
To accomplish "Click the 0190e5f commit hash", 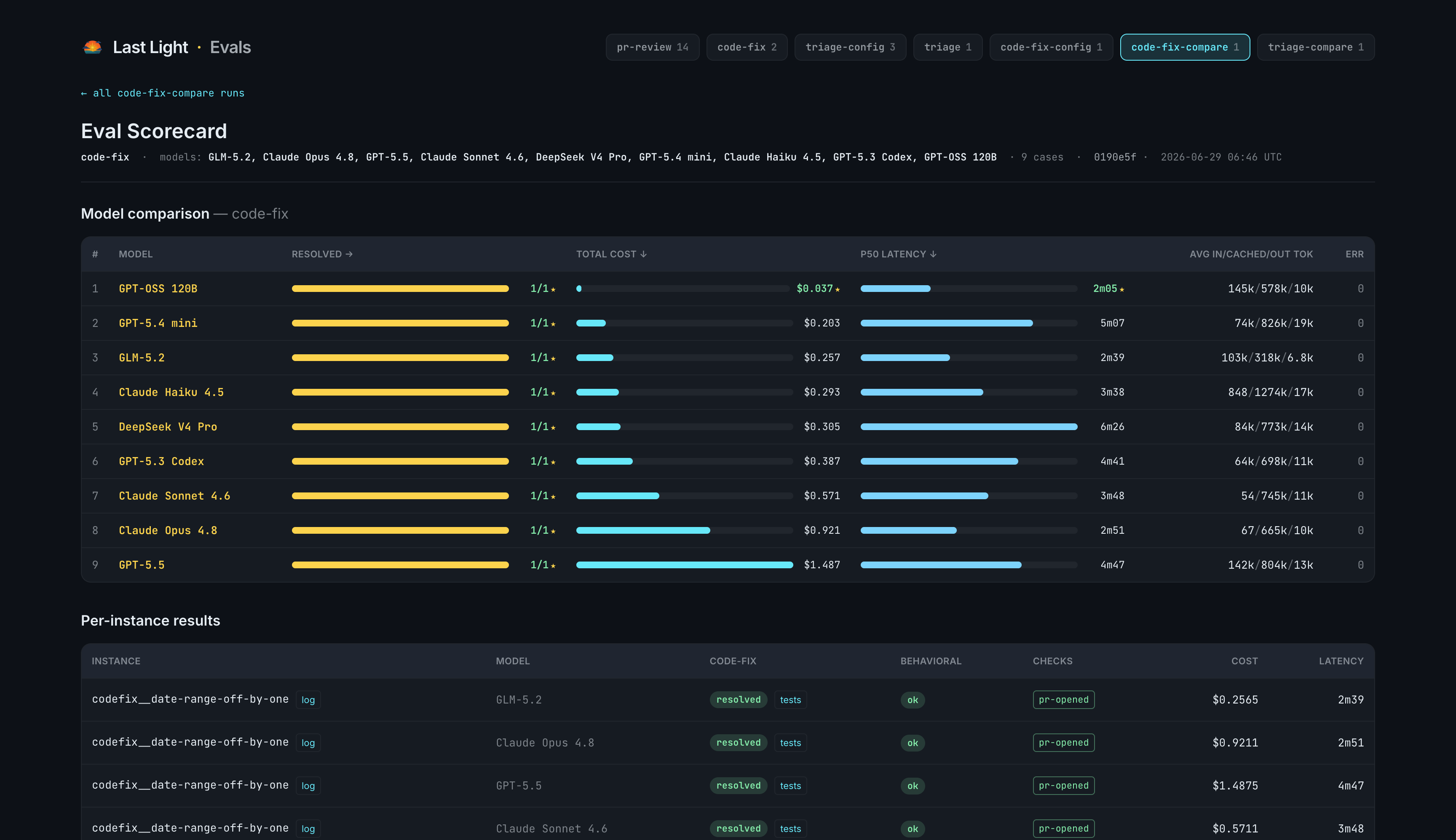I will pyautogui.click(x=1114, y=157).
